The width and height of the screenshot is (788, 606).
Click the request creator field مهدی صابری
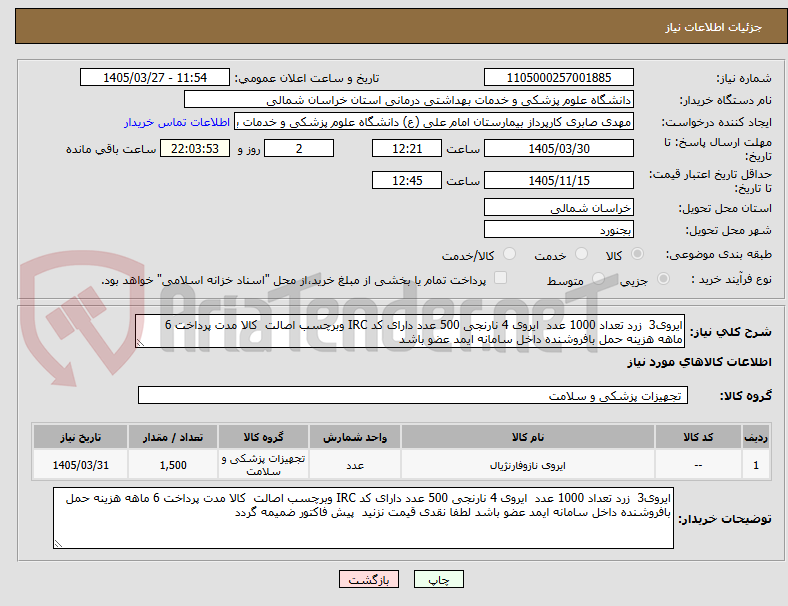click(434, 122)
